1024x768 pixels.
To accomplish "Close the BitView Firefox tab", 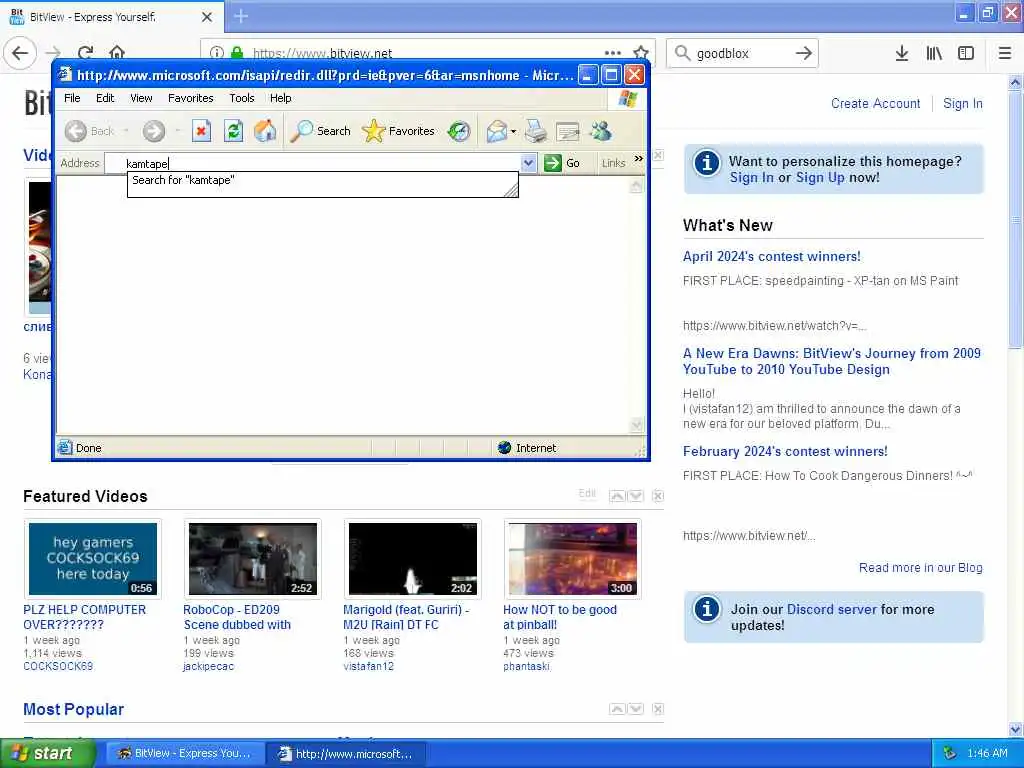I will point(207,17).
